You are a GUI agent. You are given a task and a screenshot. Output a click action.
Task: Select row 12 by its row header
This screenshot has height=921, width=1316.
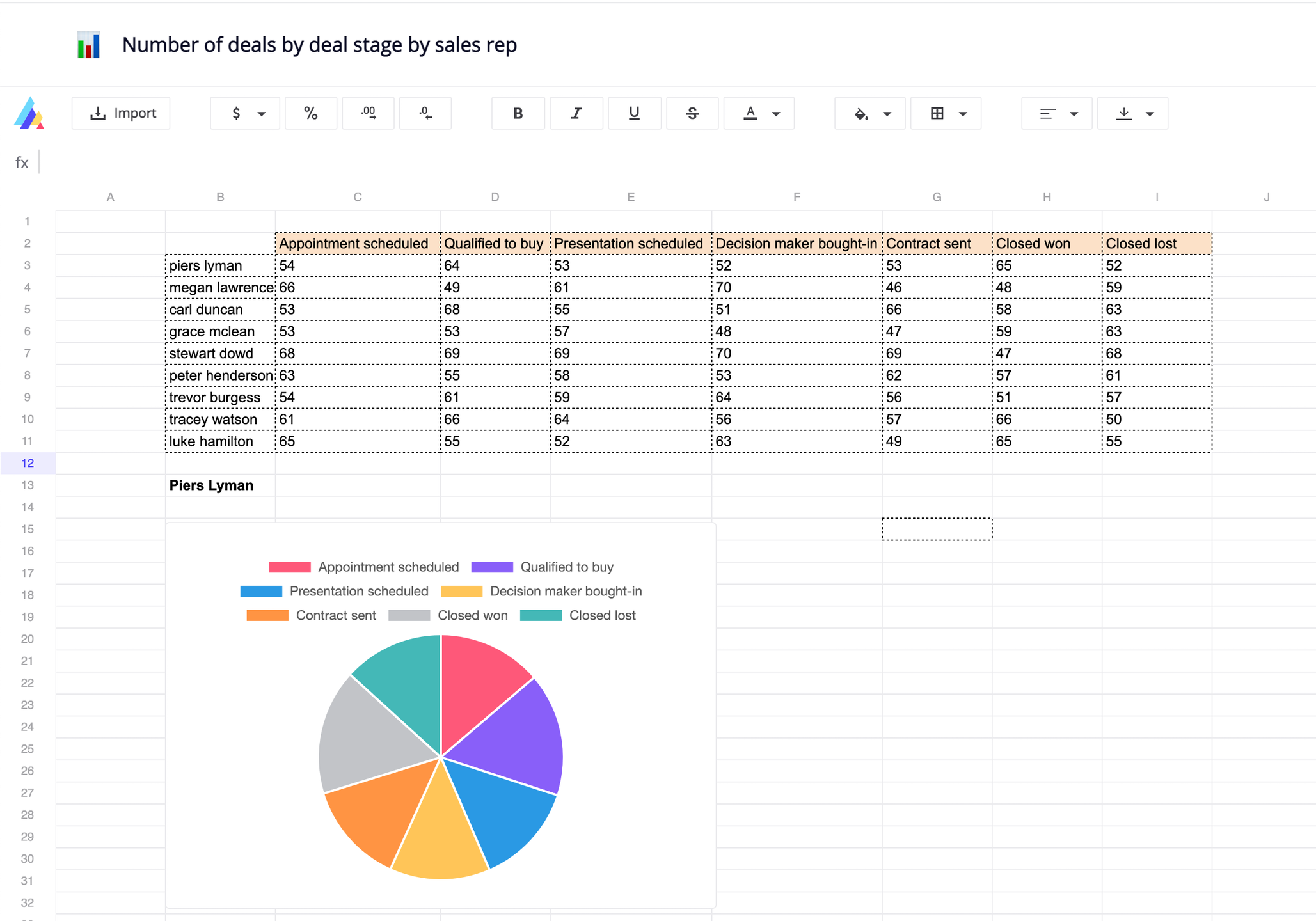[x=28, y=462]
